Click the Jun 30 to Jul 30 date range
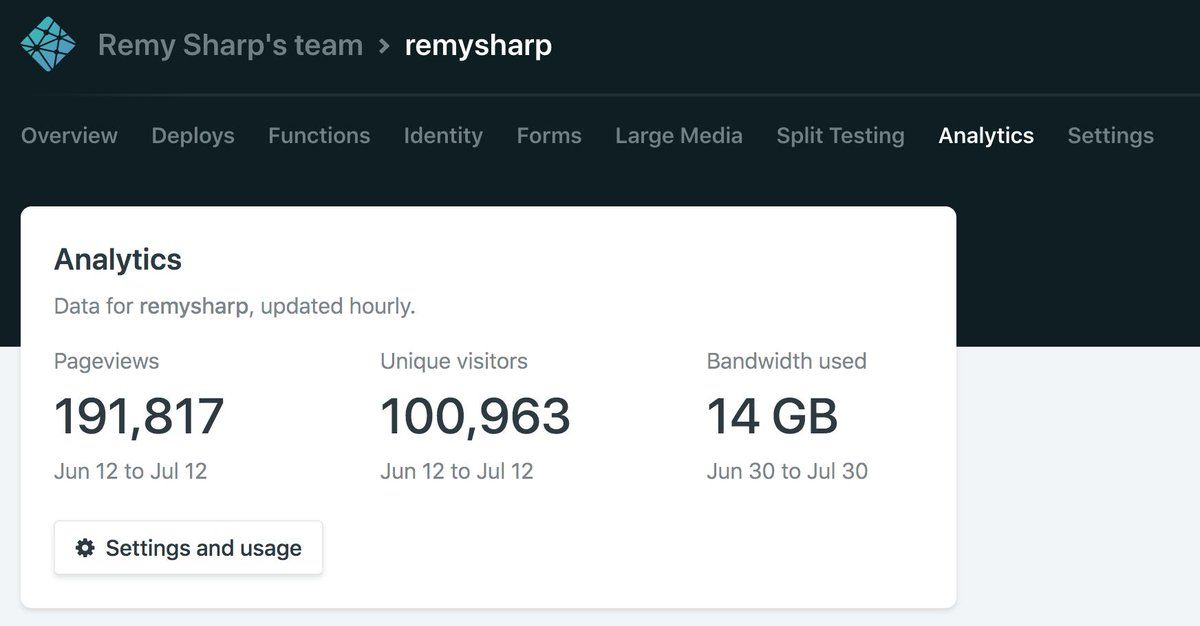This screenshot has width=1200, height=626. 787,471
